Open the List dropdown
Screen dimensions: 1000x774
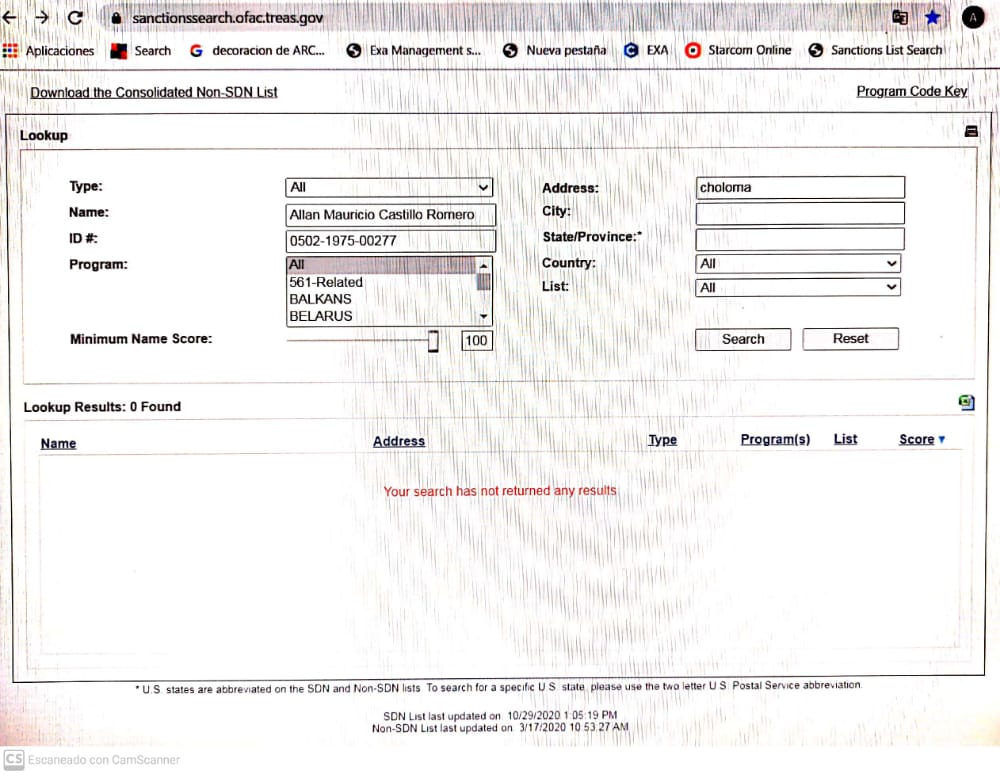point(797,288)
